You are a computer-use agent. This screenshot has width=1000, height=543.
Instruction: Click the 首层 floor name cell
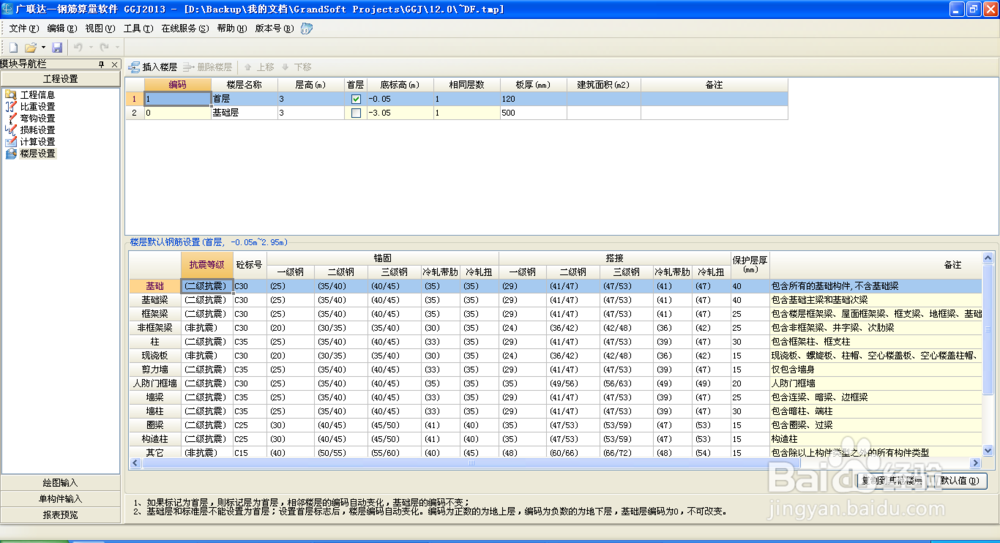pyautogui.click(x=244, y=99)
